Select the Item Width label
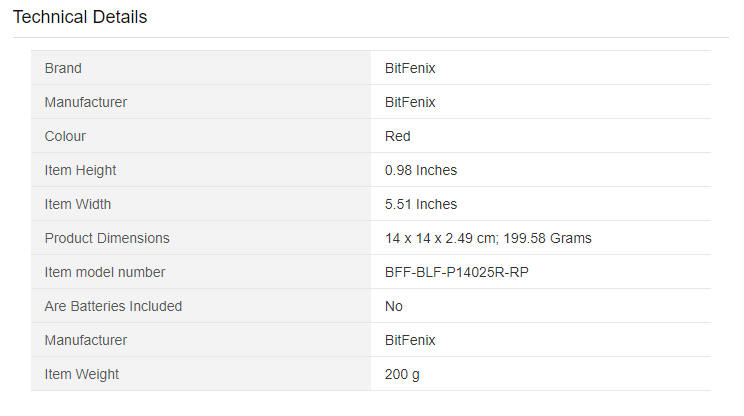This screenshot has height=416, width=744. [78, 204]
